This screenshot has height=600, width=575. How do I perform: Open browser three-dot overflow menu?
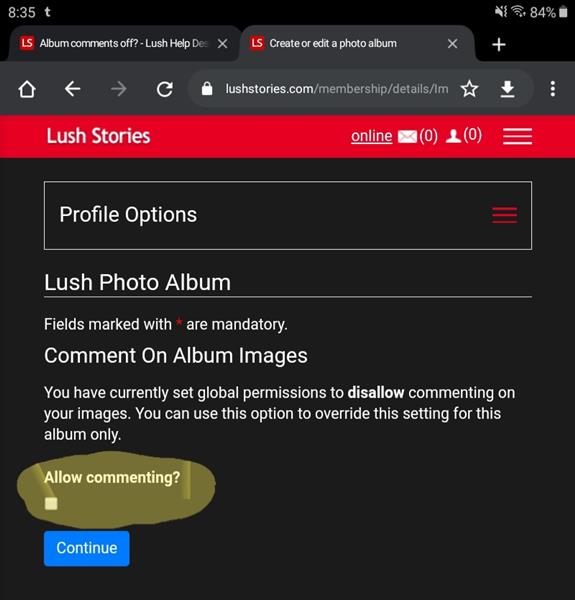[x=552, y=89]
